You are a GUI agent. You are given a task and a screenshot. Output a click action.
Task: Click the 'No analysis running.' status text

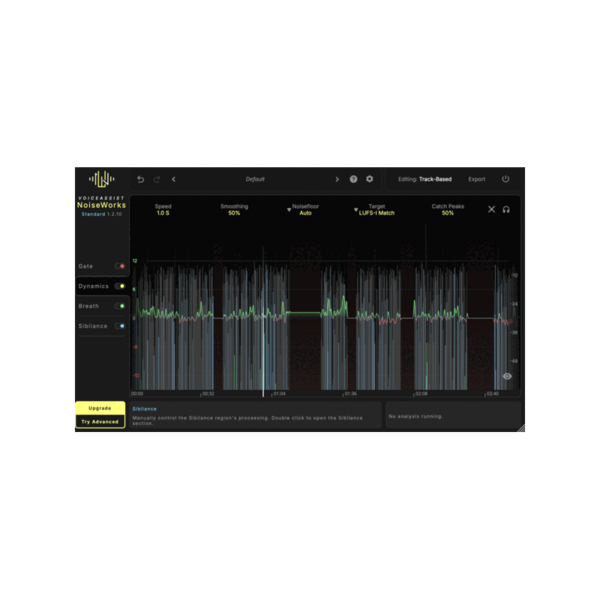pyautogui.click(x=416, y=416)
